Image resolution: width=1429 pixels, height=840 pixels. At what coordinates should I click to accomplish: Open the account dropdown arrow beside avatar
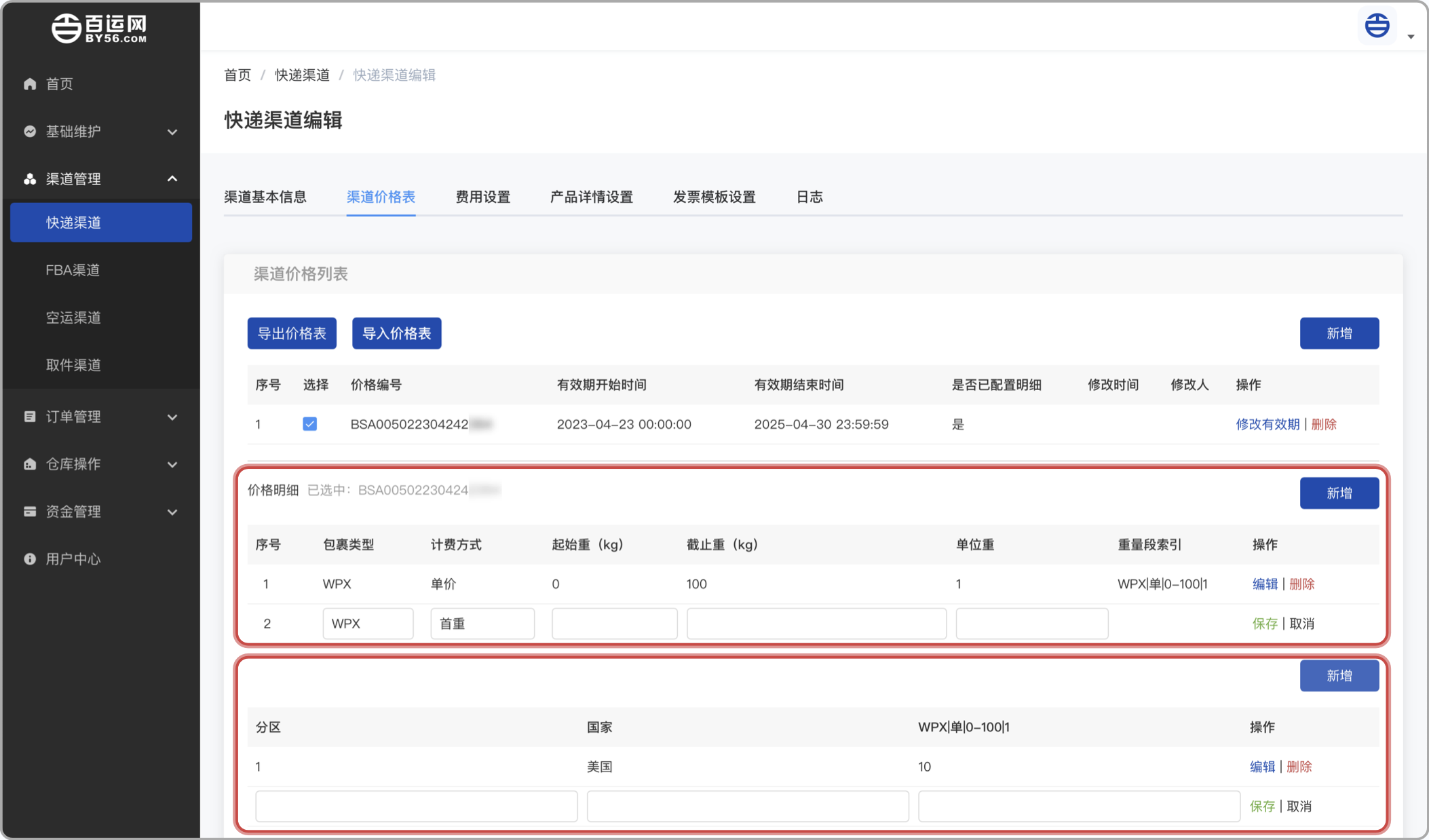point(1412,37)
